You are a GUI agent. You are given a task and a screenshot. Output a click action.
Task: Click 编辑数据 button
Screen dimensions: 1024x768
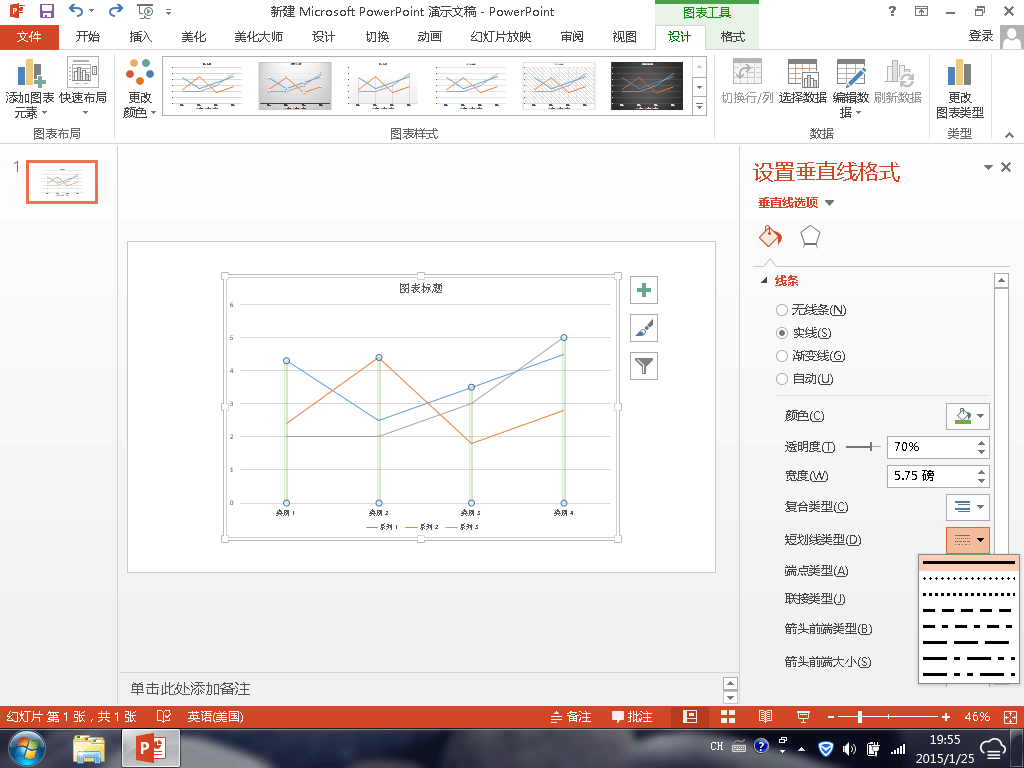[x=850, y=89]
